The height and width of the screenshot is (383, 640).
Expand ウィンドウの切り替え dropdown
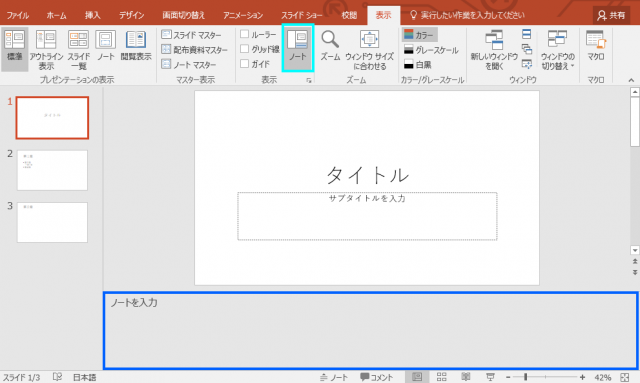[x=558, y=49]
